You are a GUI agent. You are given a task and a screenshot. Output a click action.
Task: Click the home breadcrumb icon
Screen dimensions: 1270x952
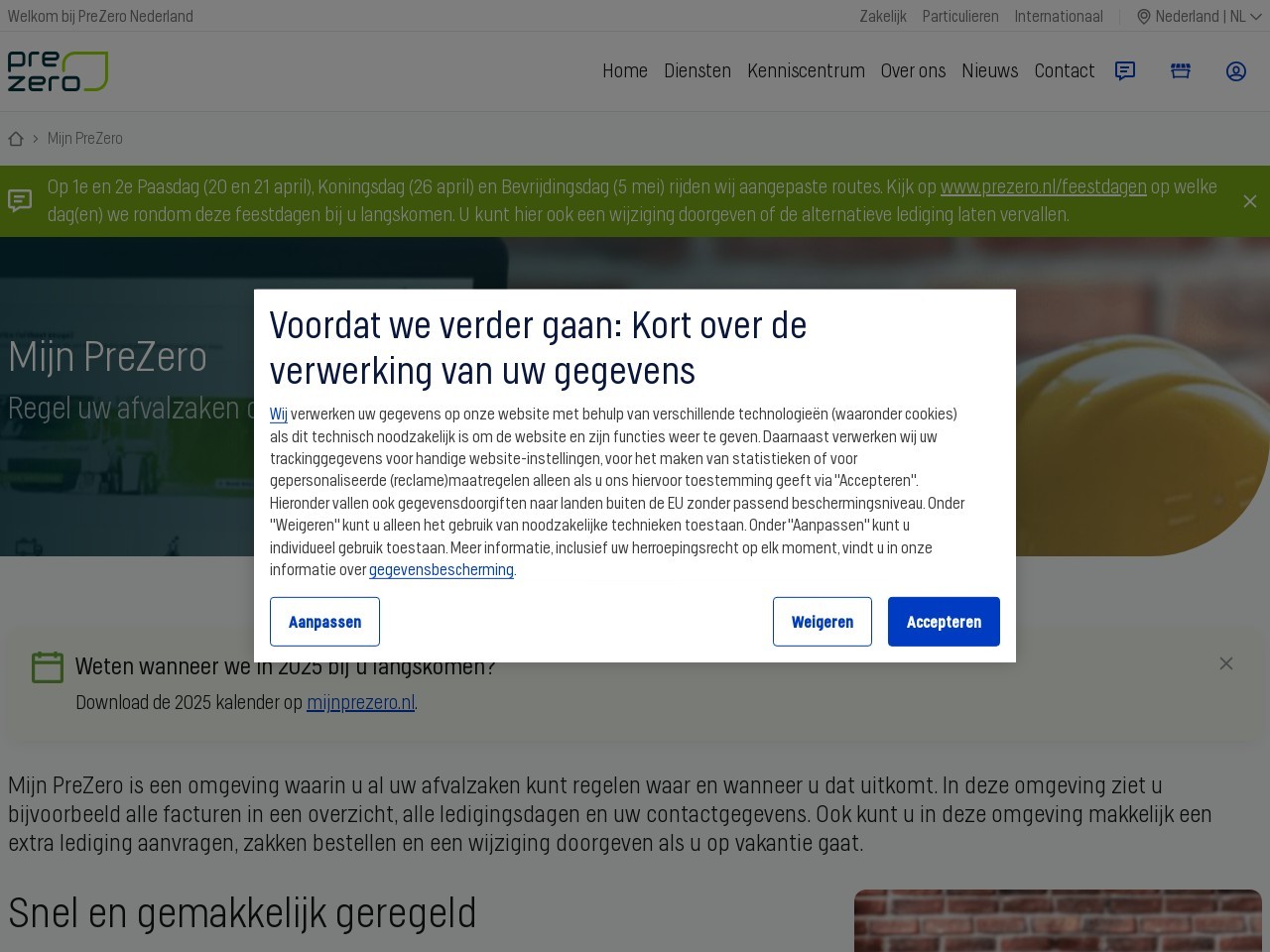[16, 139]
